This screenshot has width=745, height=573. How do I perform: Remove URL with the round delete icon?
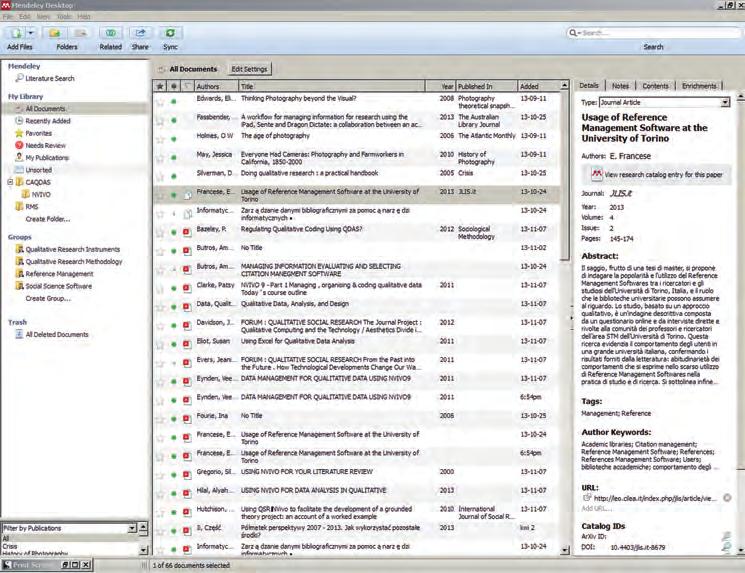(727, 498)
